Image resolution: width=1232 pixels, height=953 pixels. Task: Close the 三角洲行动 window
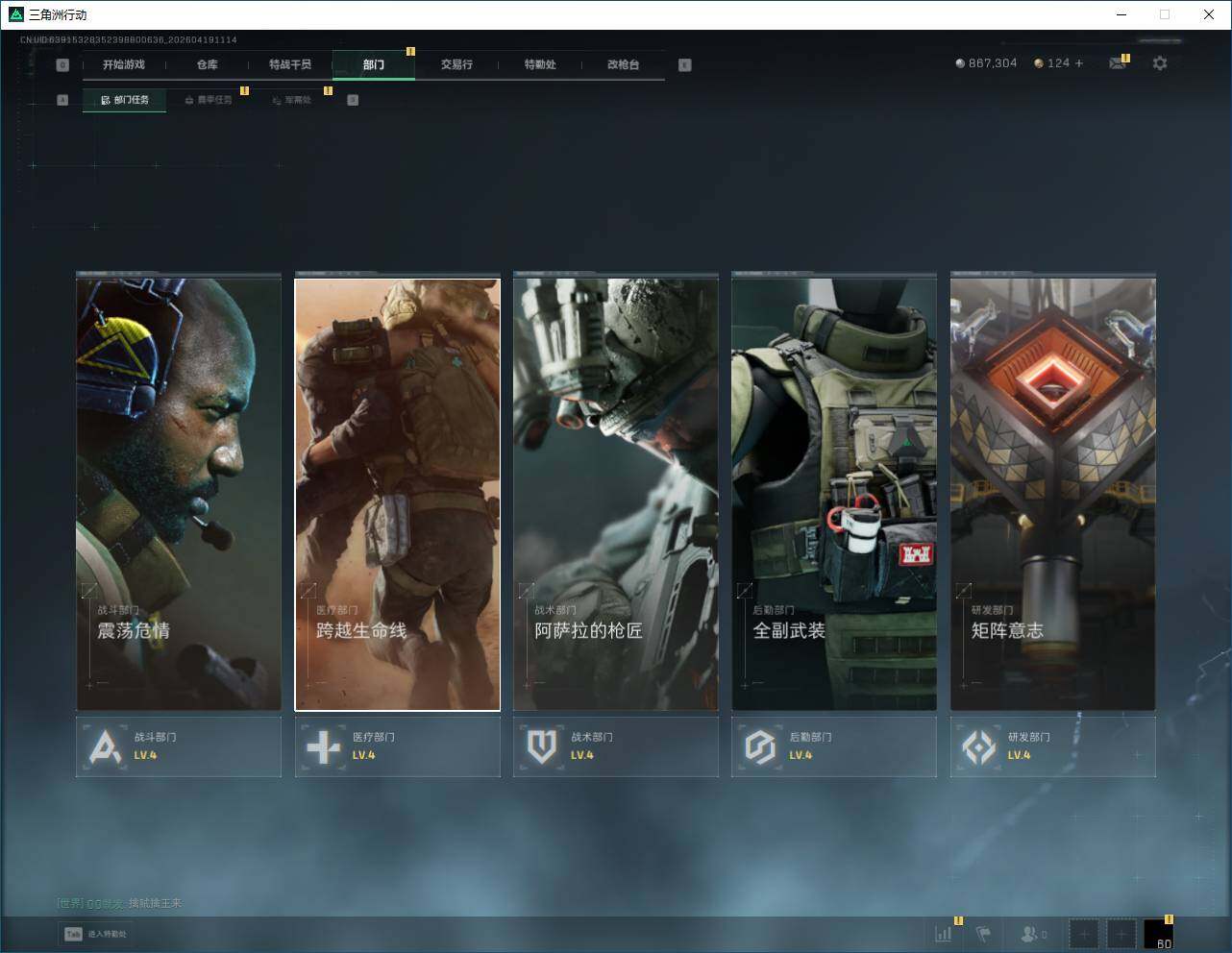(x=1209, y=14)
